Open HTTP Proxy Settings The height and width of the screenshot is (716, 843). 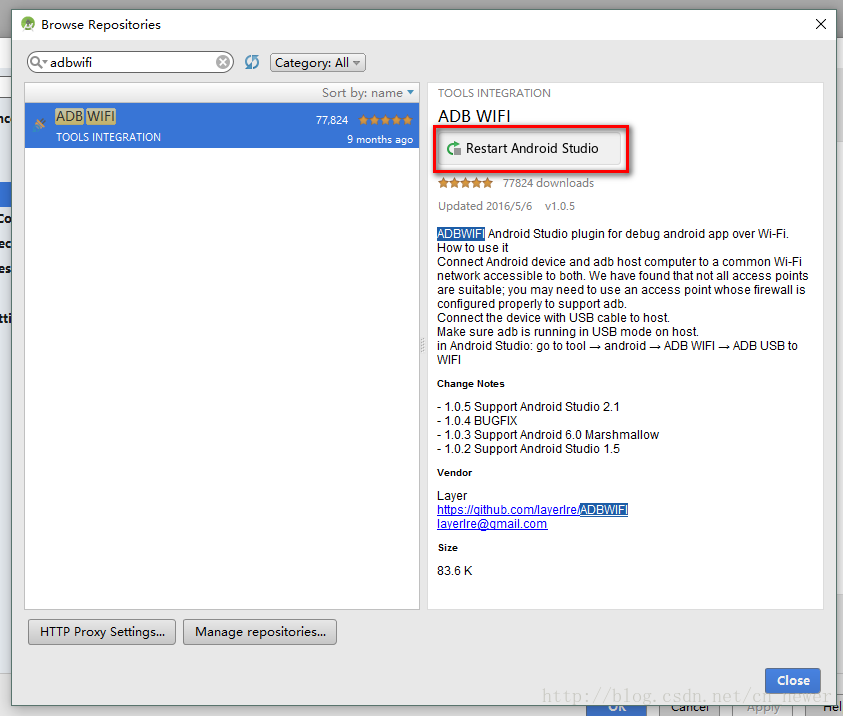tap(102, 632)
